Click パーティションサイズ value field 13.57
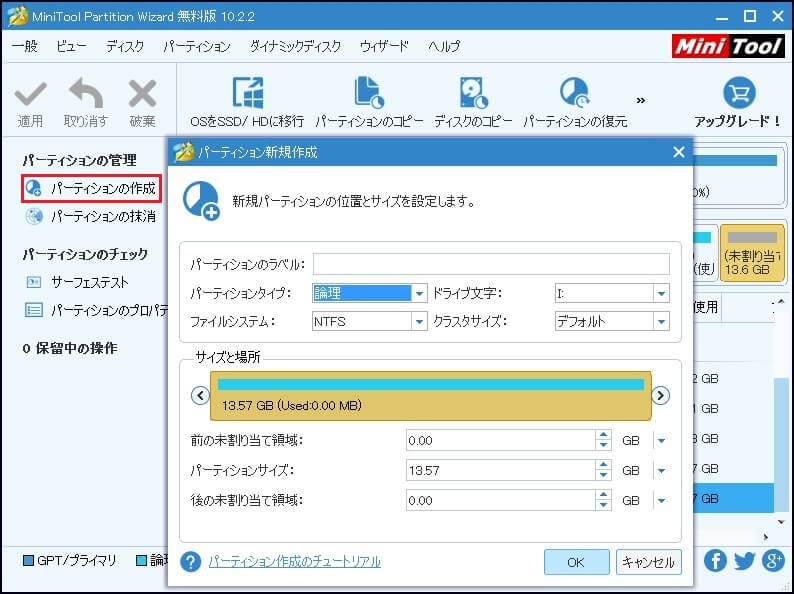 pyautogui.click(x=500, y=470)
